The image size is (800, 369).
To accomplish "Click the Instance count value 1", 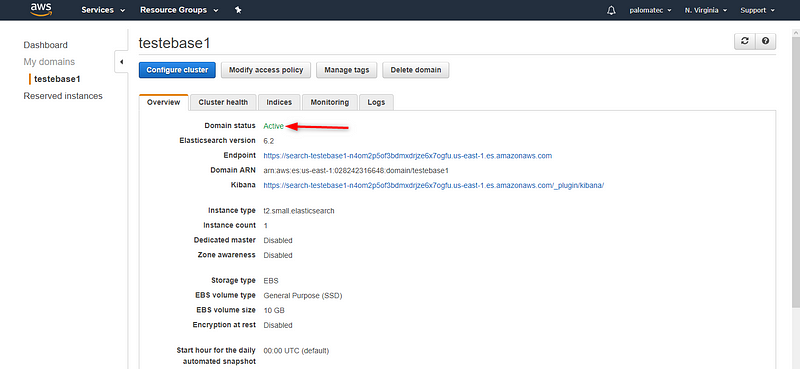I will pyautogui.click(x=265, y=226).
